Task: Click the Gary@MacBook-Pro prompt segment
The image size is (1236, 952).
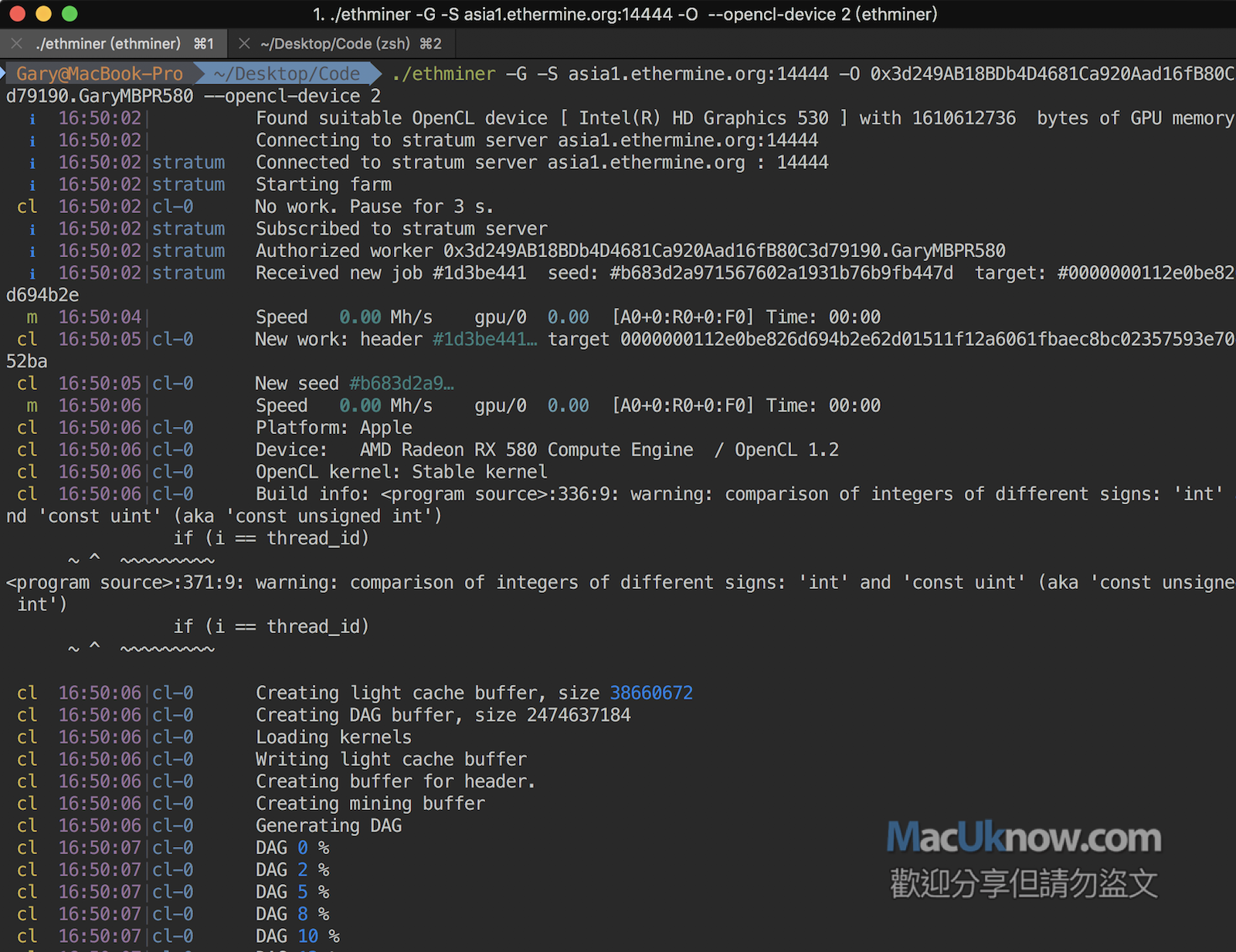Action: tap(99, 74)
